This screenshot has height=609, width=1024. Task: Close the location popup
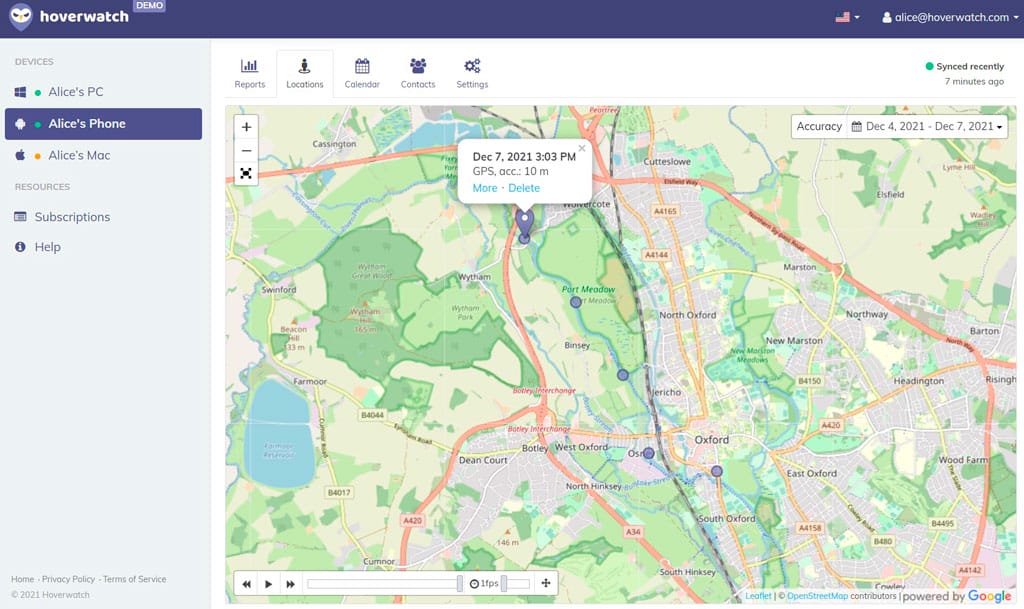582,149
